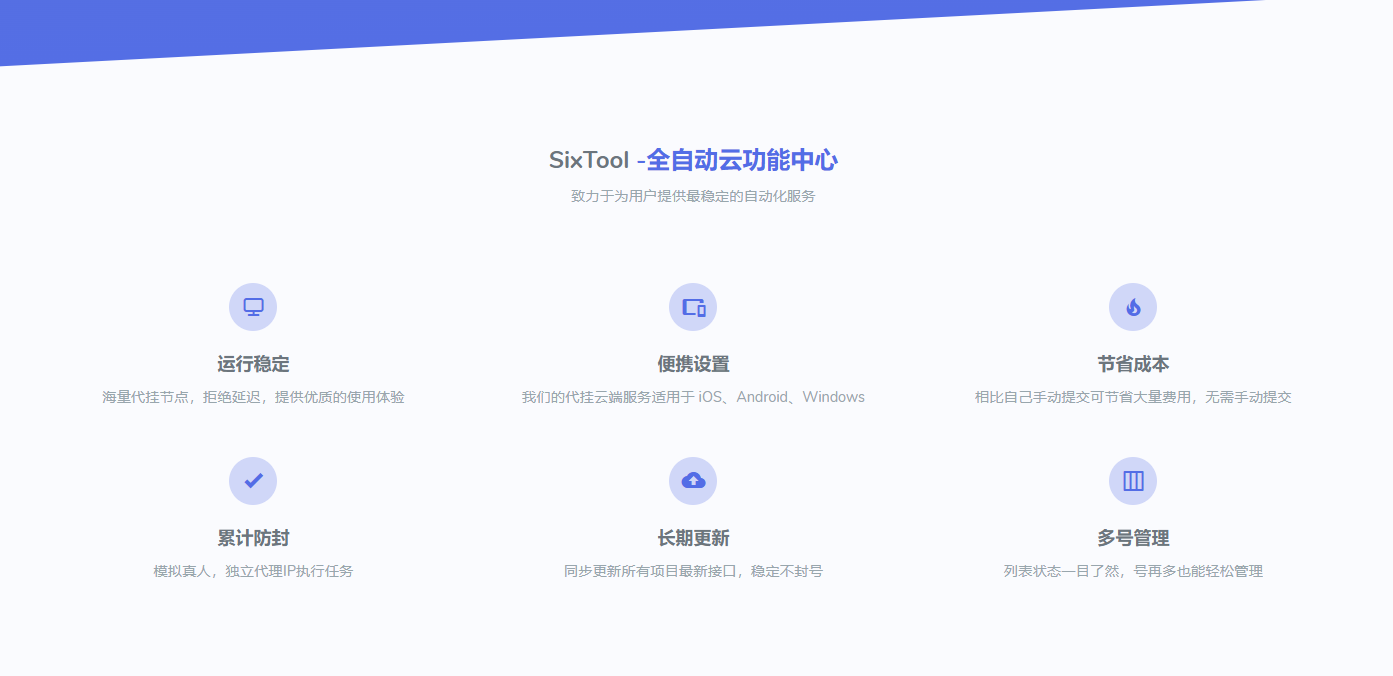This screenshot has height=676, width=1393.
Task: Select the mobile device icon for 便携设置
Action: coord(693,307)
